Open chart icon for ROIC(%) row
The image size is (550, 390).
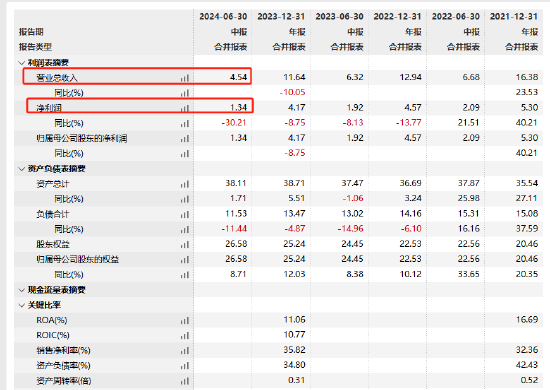185,336
